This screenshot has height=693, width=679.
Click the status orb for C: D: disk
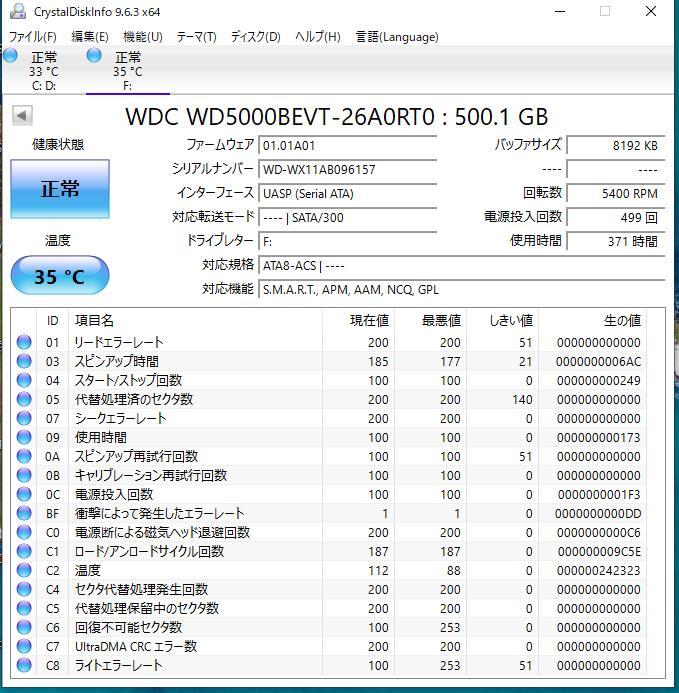pos(10,56)
